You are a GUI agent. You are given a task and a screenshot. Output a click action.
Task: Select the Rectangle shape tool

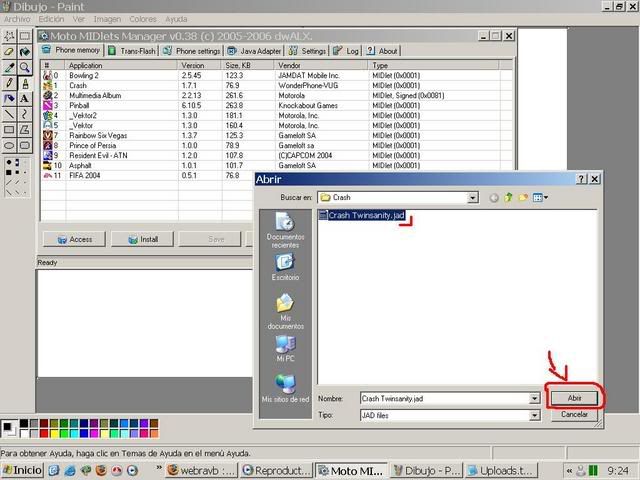click(9, 130)
